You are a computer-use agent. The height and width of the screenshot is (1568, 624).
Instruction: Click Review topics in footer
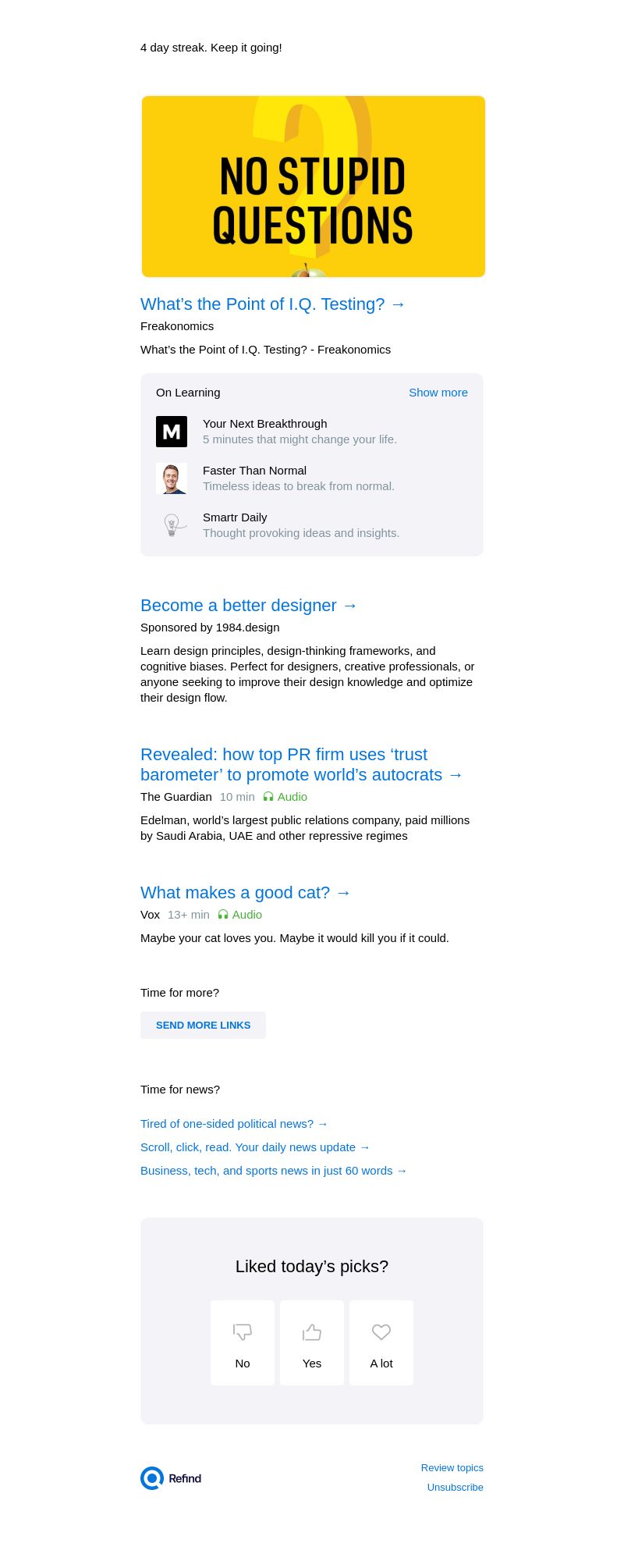(x=452, y=1468)
